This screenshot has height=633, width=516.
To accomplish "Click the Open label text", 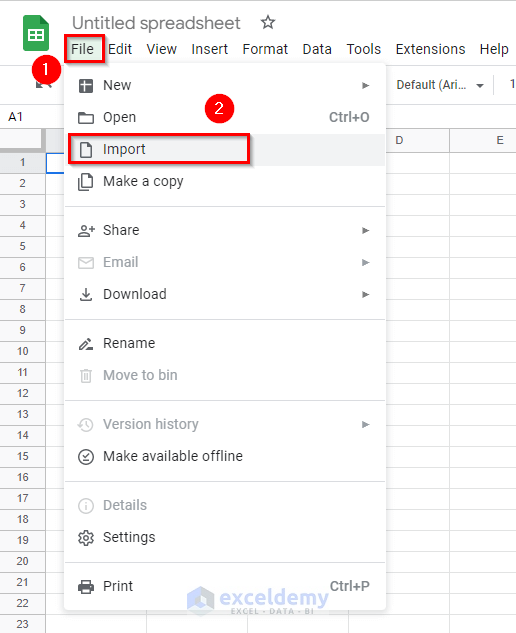I will [120, 117].
